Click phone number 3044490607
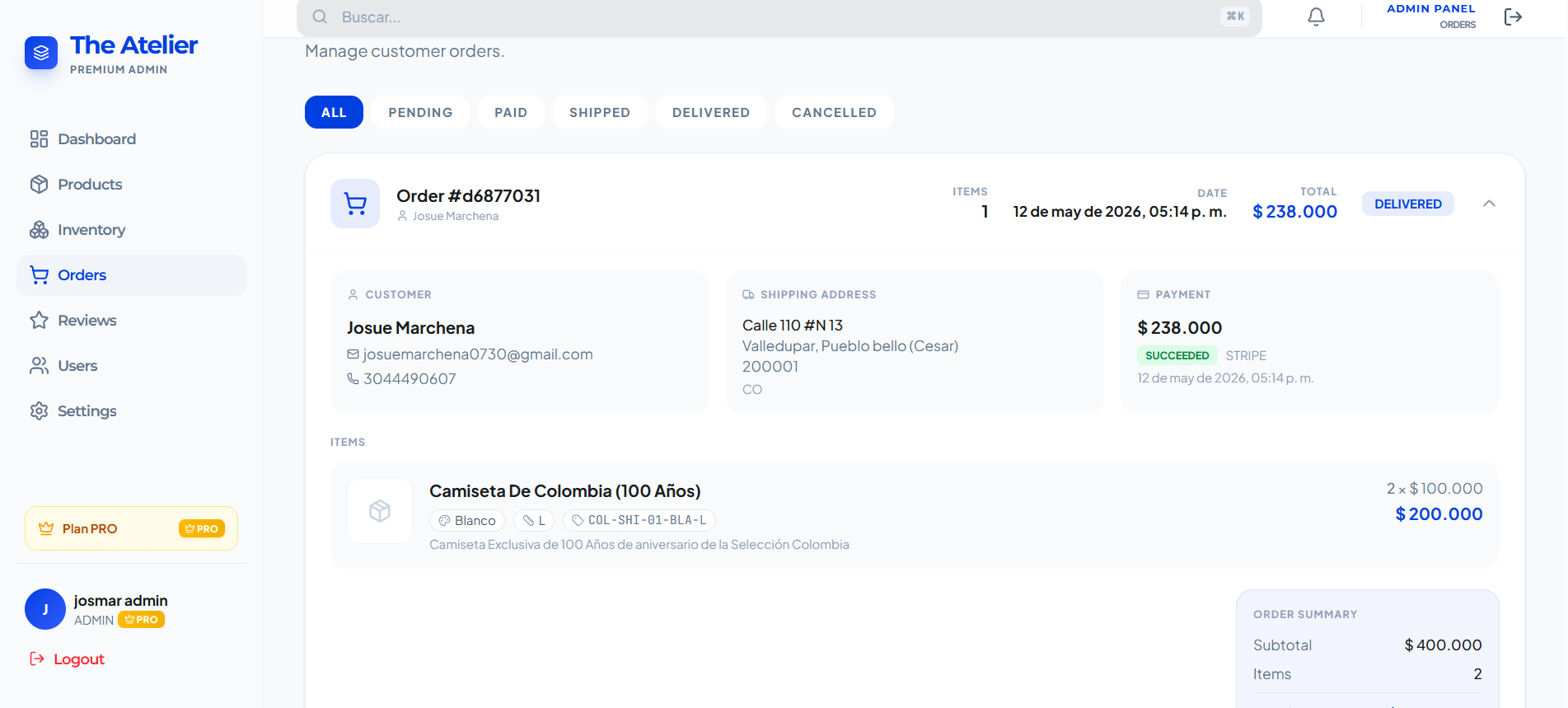This screenshot has width=1568, height=708. (x=410, y=379)
